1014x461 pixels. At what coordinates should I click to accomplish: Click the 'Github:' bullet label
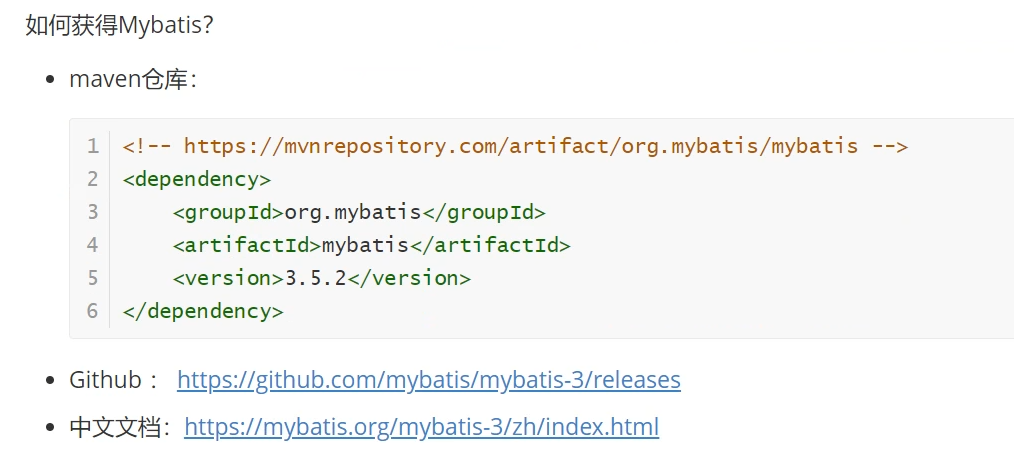point(113,380)
